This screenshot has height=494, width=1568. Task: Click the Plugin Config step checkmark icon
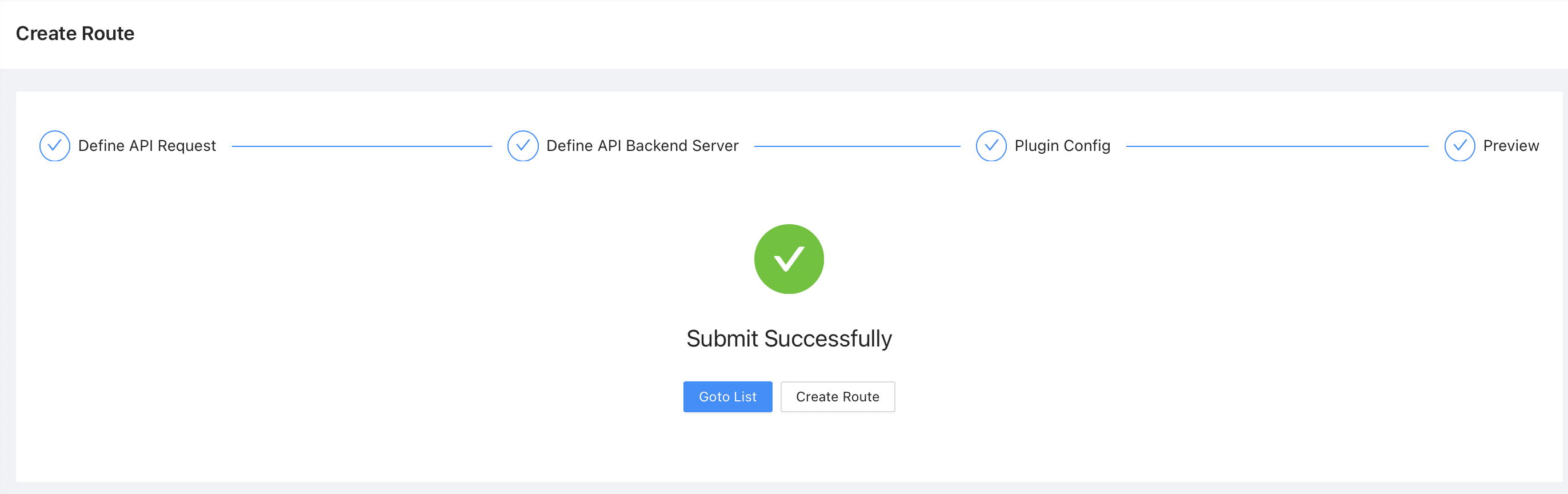coord(991,146)
